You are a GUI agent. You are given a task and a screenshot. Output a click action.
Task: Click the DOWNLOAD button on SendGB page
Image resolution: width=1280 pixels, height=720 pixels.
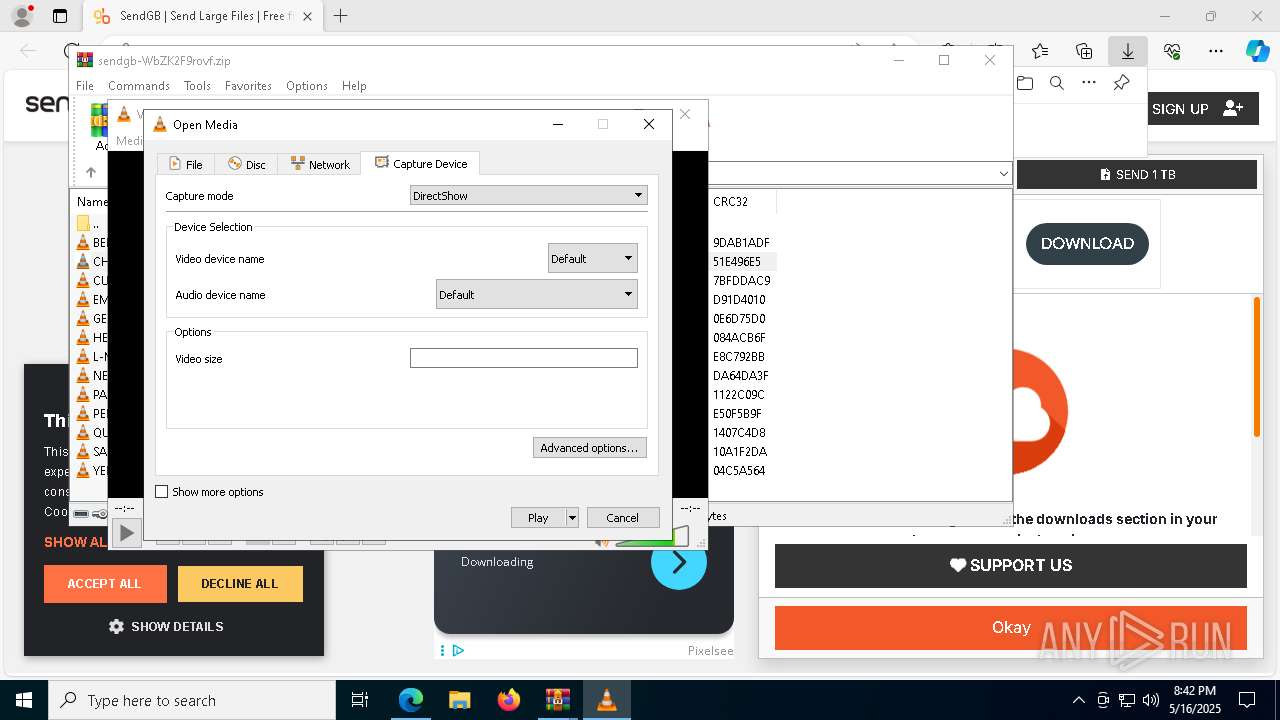pos(1087,244)
